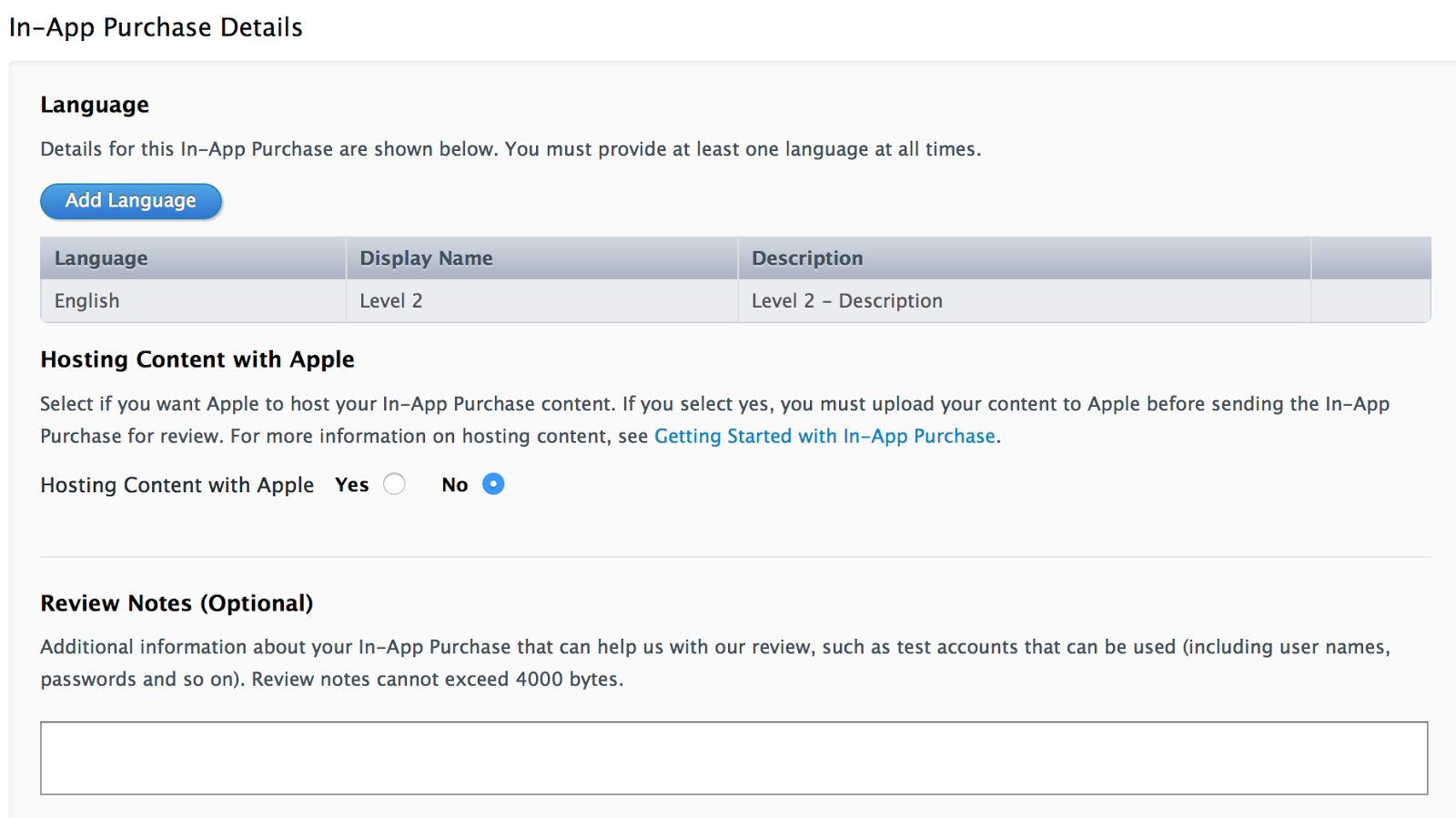
Task: Click into the Review Notes text box
Action: (x=733, y=758)
